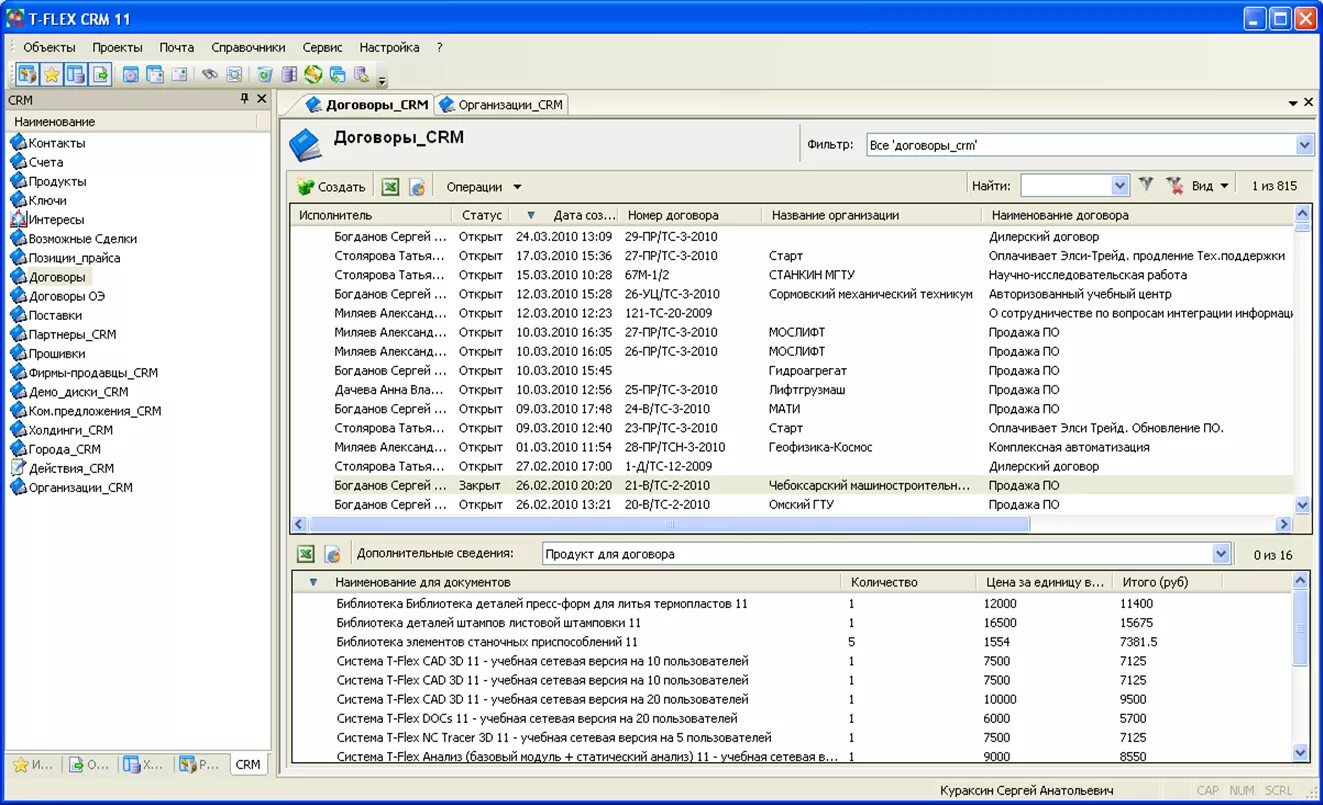The image size is (1323, 805).
Task: Export additional details to Excel icon
Action: point(306,554)
